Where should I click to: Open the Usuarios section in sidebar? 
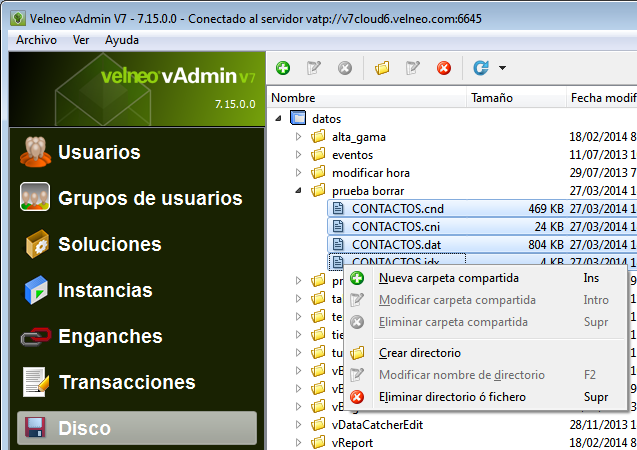(x=137, y=152)
